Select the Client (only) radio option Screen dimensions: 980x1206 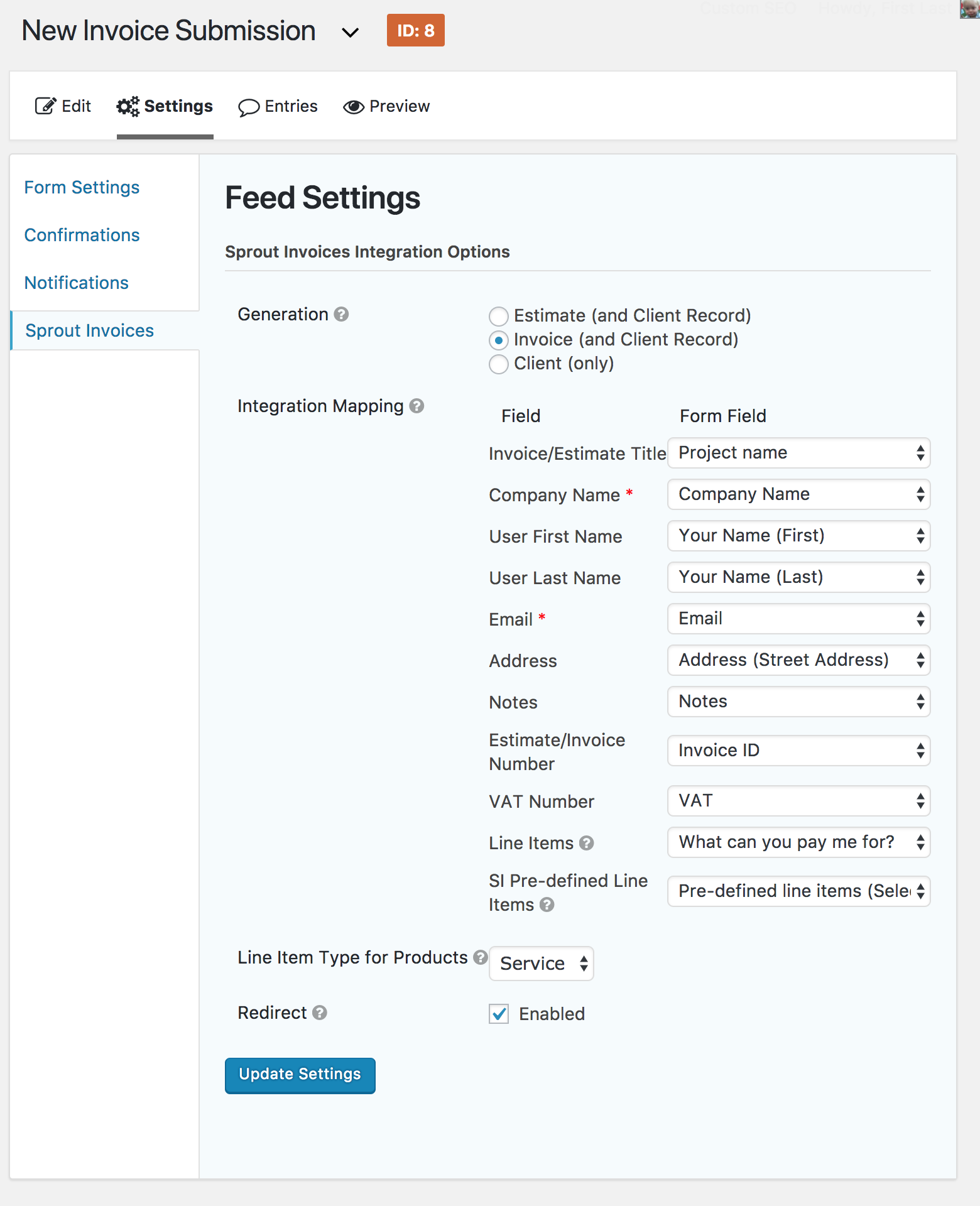pyautogui.click(x=499, y=364)
